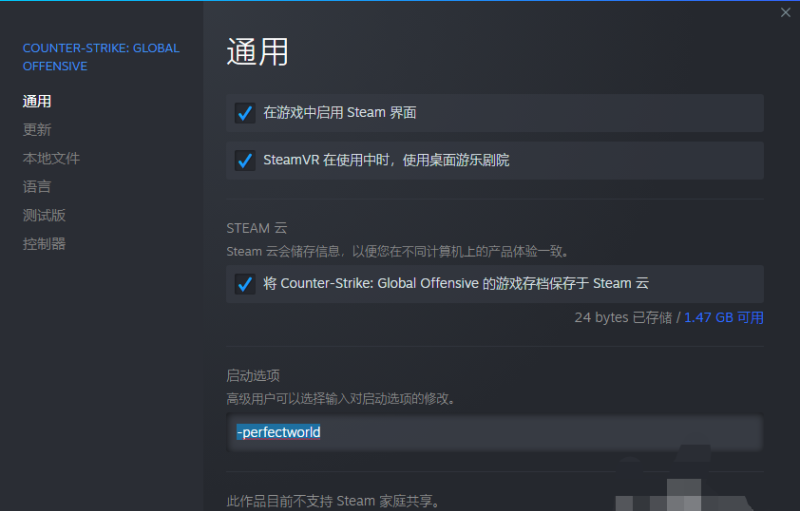Viewport: 800px width, 511px height.
Task: Open the 本地文件 tab
Action: [51, 159]
